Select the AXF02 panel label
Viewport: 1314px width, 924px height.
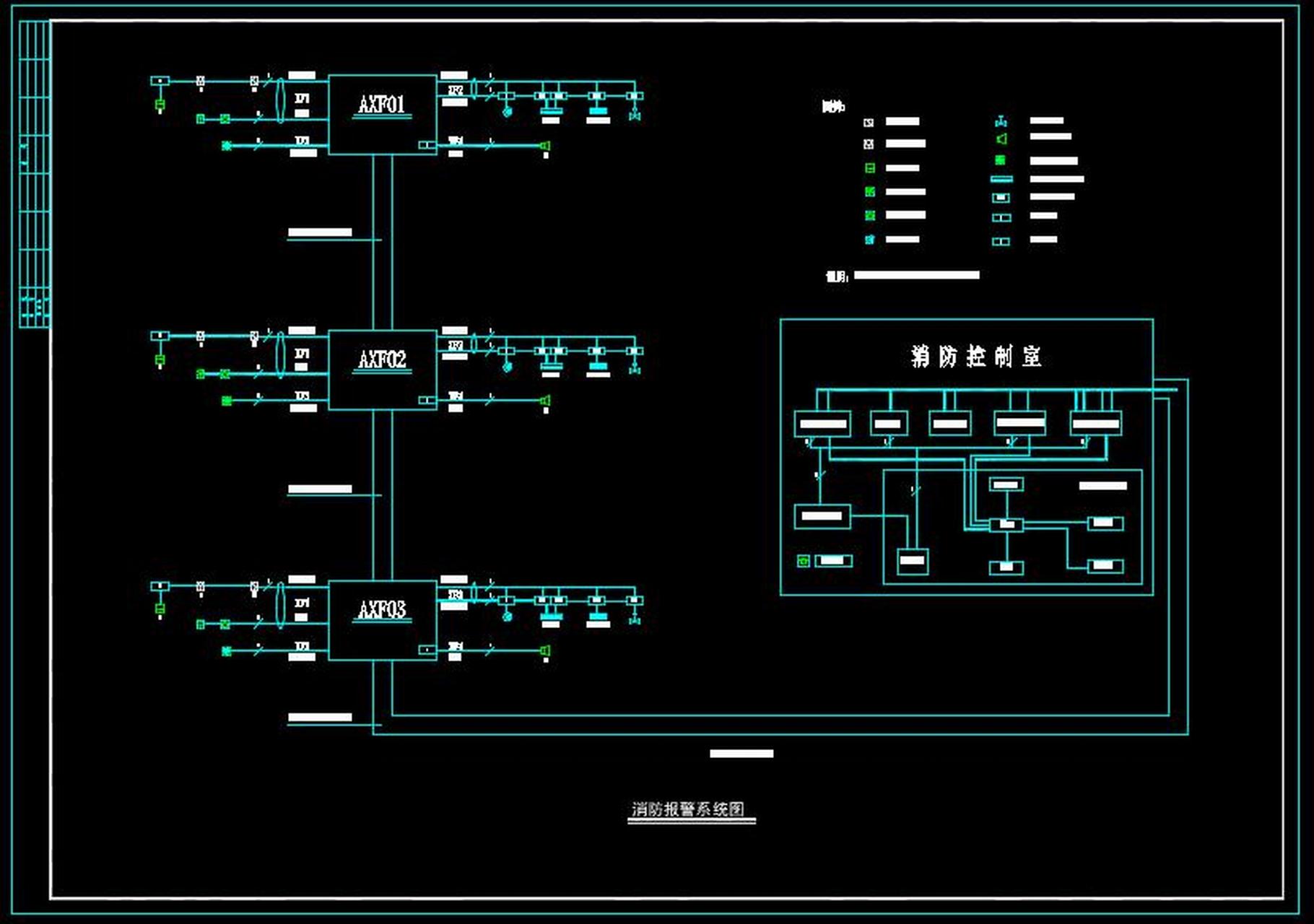(x=382, y=359)
